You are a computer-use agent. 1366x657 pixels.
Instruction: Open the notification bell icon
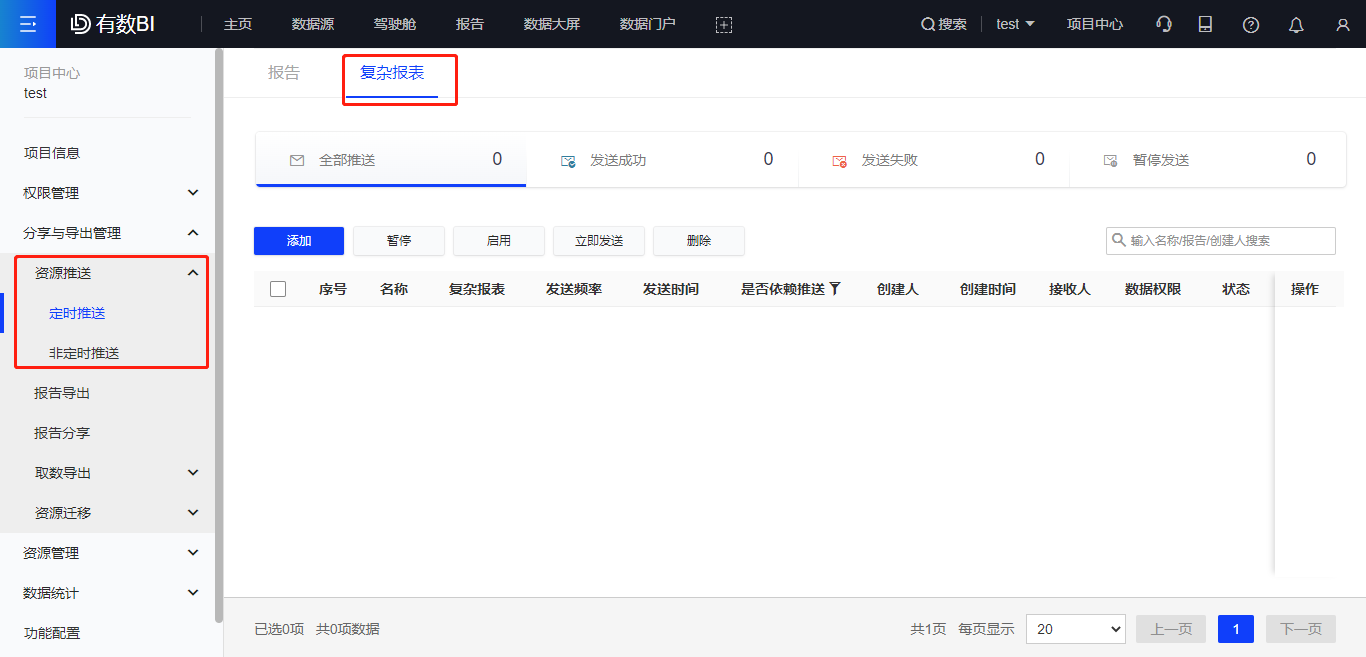(x=1295, y=23)
